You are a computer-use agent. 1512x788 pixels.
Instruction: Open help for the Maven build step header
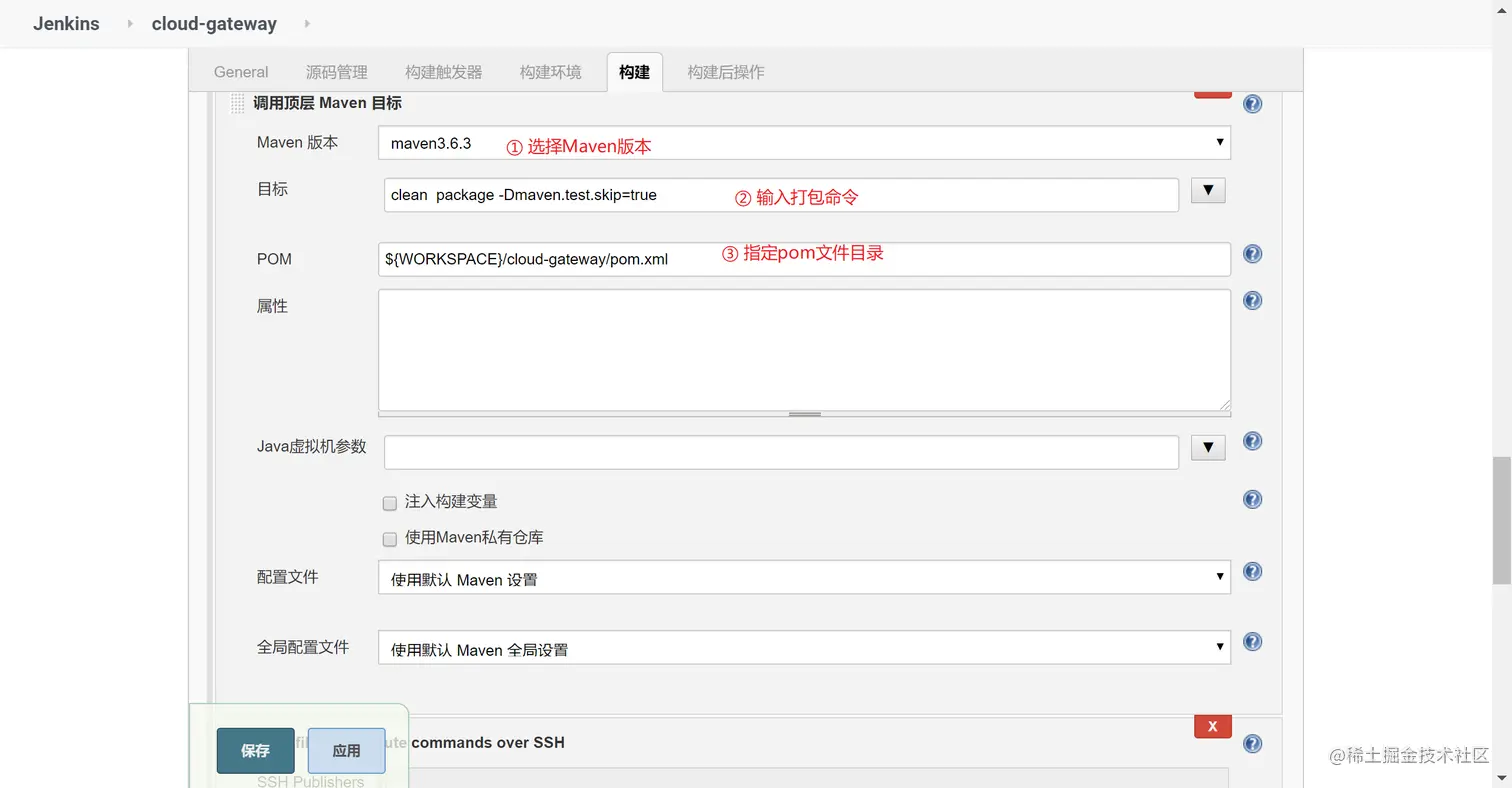tap(1252, 104)
